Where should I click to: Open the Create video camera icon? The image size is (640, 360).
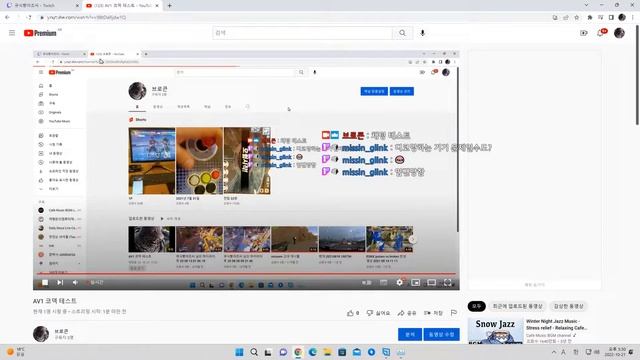(584, 33)
